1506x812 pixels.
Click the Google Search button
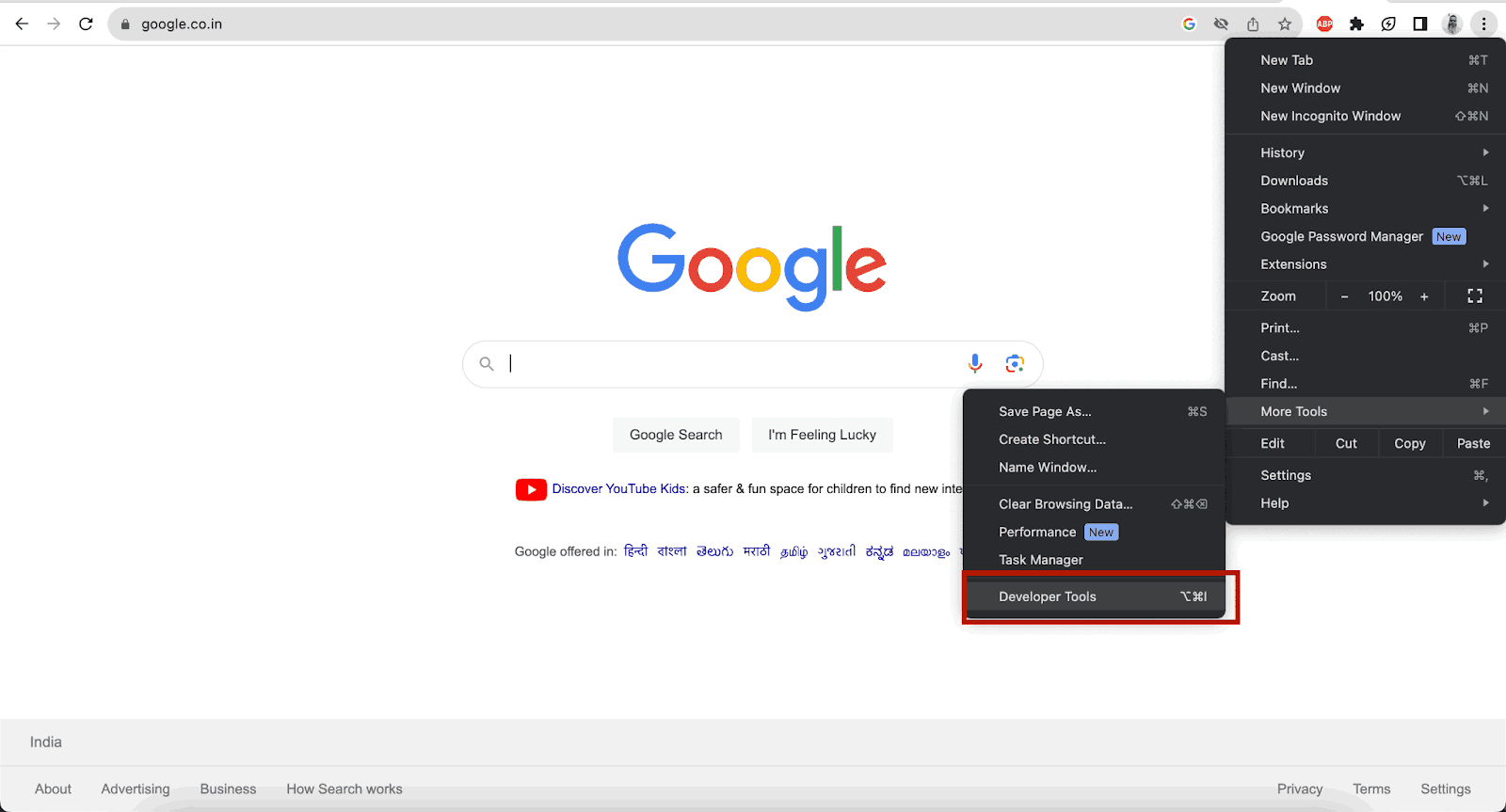pos(676,435)
